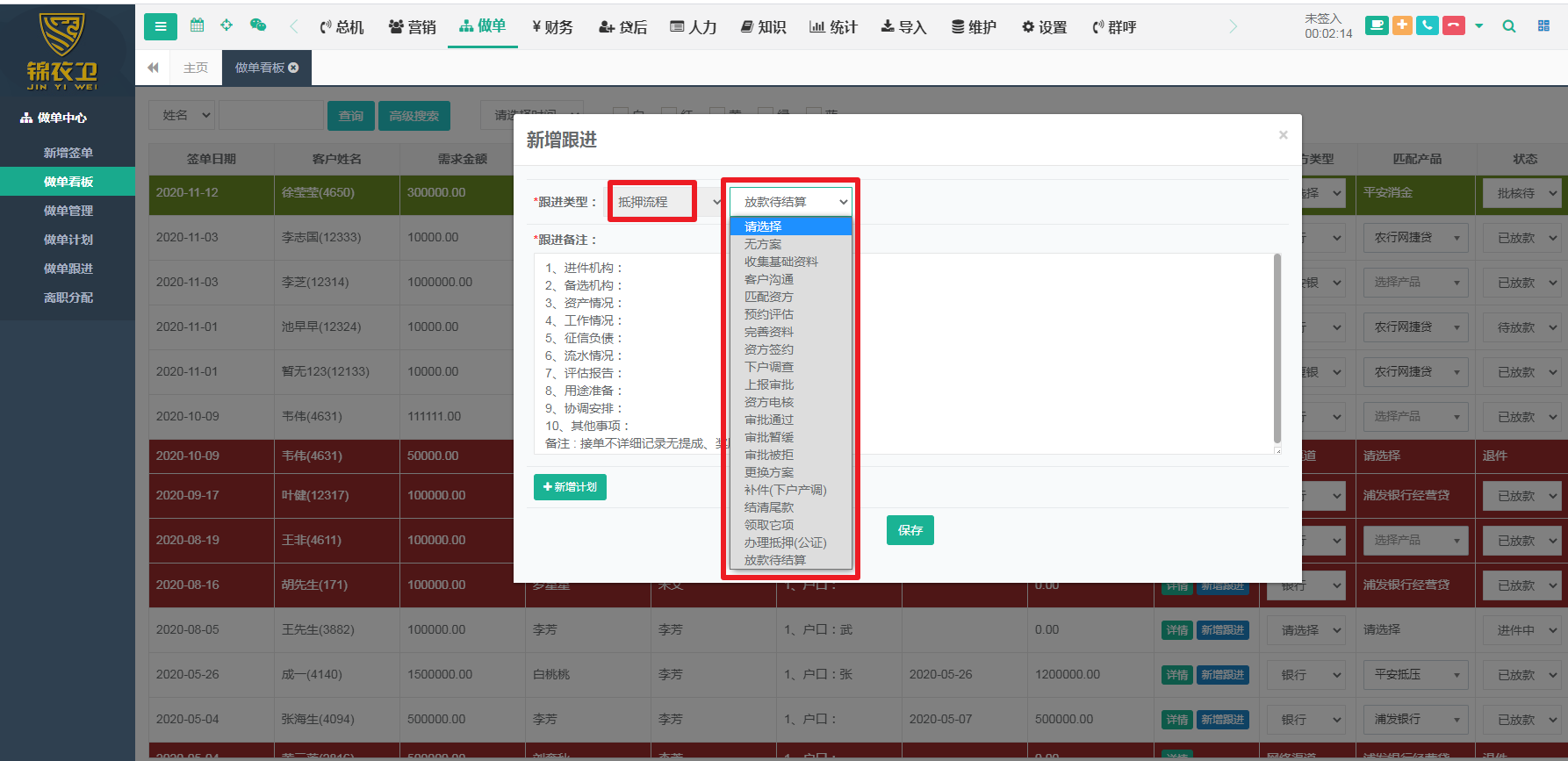Viewport: 1568px width, 761px height.
Task: Choose 客户沟通 option in open list
Action: click(x=791, y=279)
